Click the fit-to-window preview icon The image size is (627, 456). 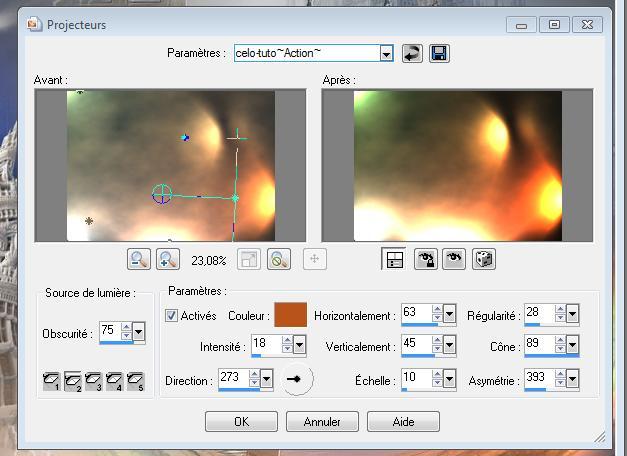coord(249,259)
